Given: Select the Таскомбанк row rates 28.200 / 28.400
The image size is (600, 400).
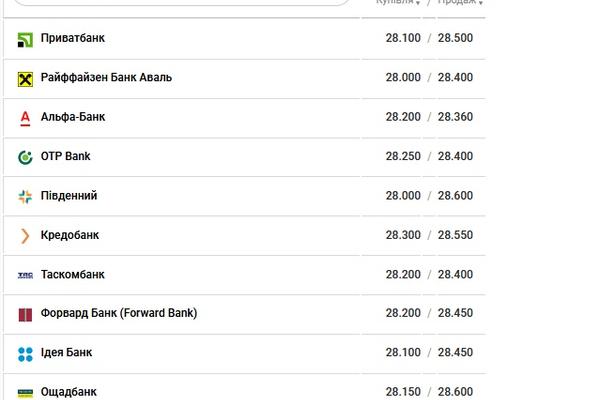Looking at the screenshot, I should coord(429,274).
